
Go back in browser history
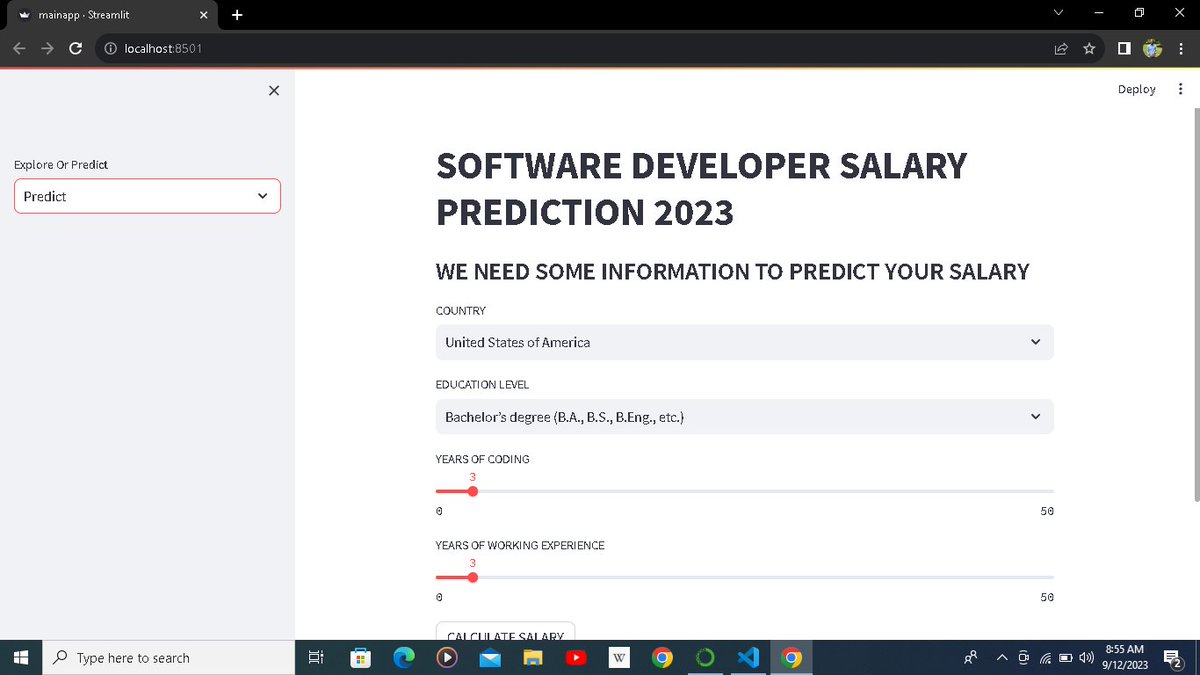pos(20,48)
